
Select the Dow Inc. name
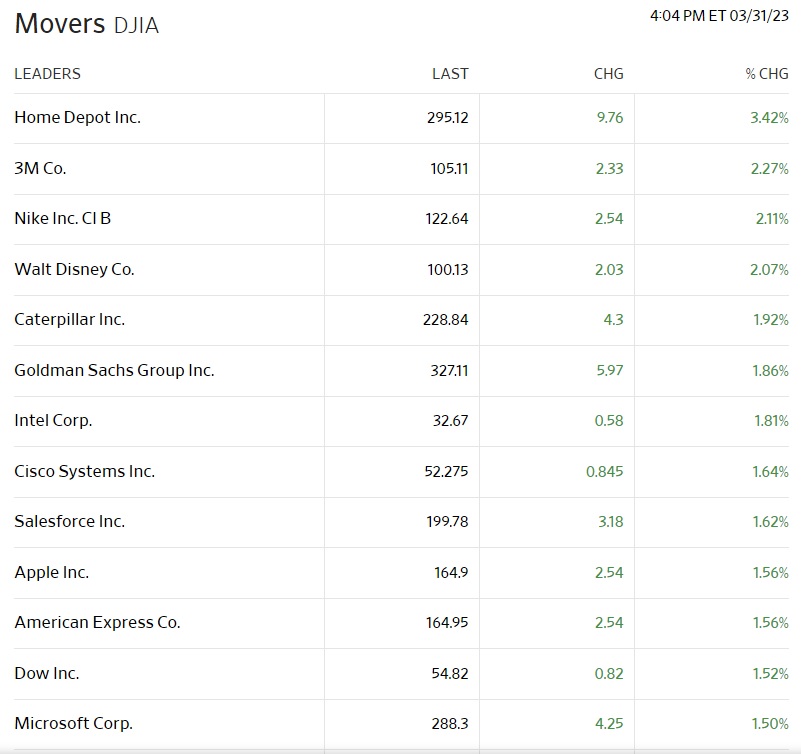point(47,673)
